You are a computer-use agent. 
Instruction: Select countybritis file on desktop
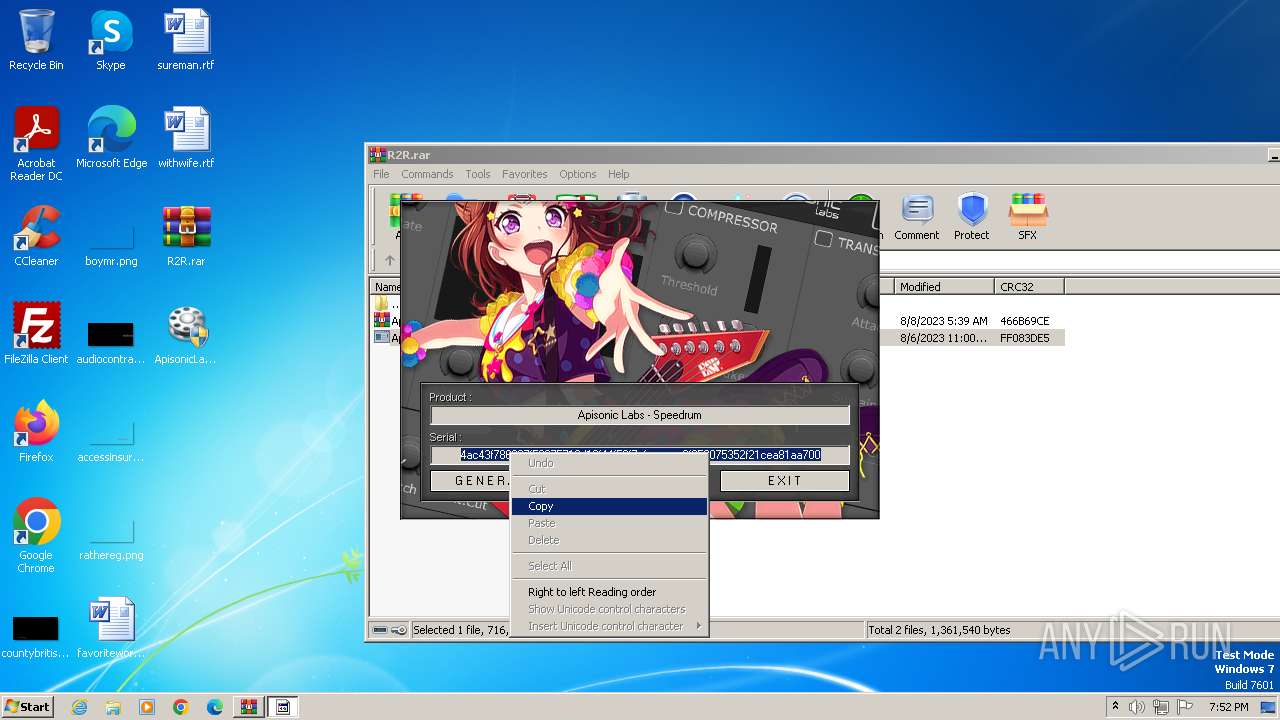point(36,636)
